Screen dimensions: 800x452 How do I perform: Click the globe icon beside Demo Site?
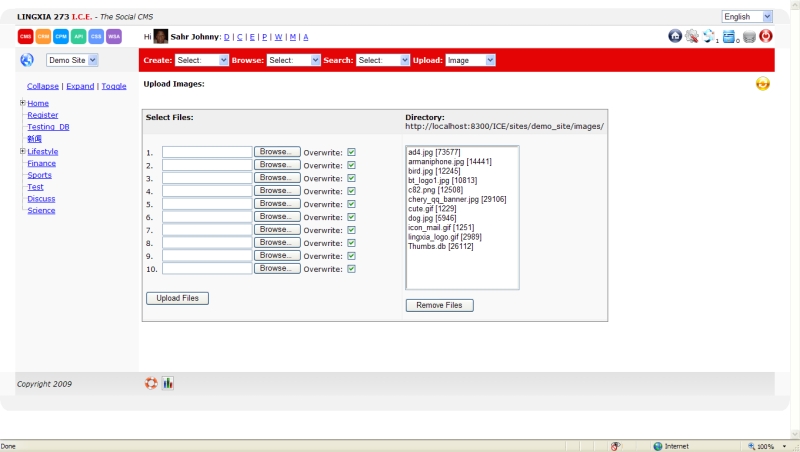27,60
